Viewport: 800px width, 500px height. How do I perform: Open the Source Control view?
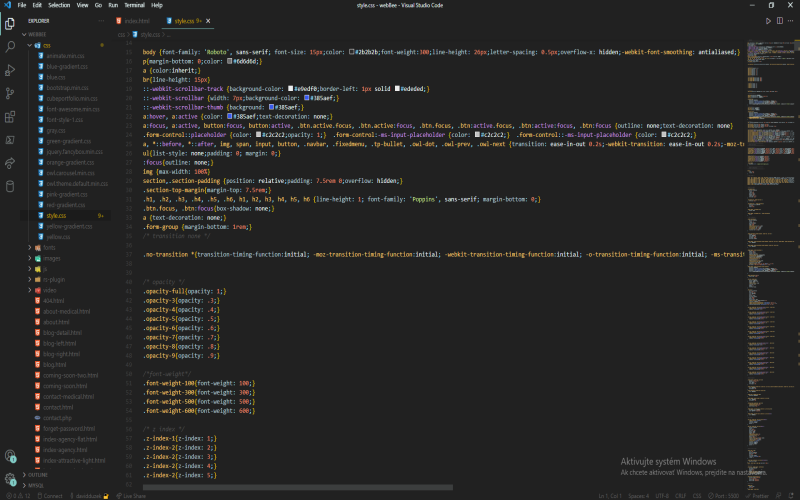click(x=10, y=93)
